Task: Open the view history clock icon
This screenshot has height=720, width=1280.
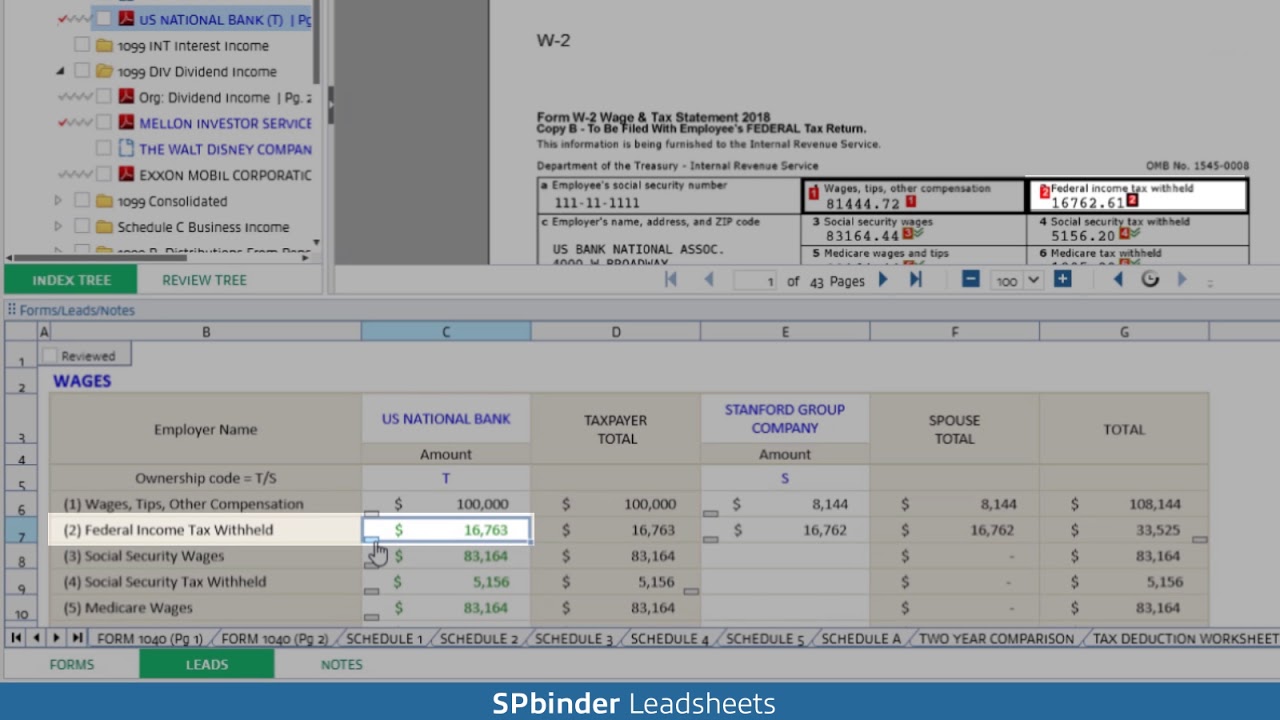Action: point(1150,280)
